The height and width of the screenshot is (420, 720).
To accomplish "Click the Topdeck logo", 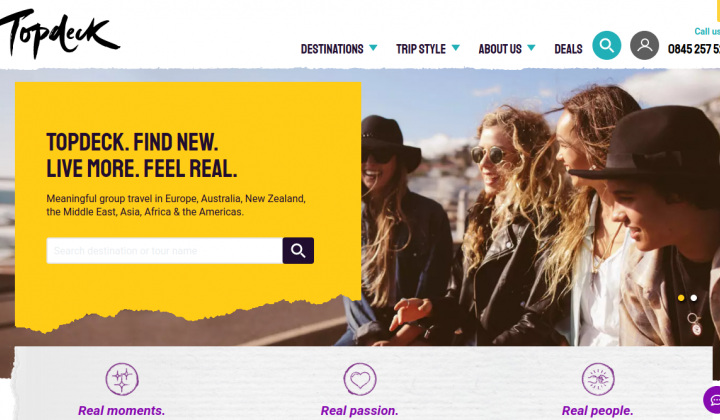I will (59, 33).
